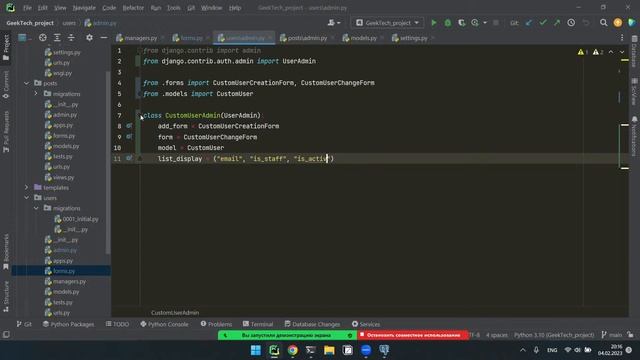
Task: Click the code with me user icon
Action: click(333, 23)
